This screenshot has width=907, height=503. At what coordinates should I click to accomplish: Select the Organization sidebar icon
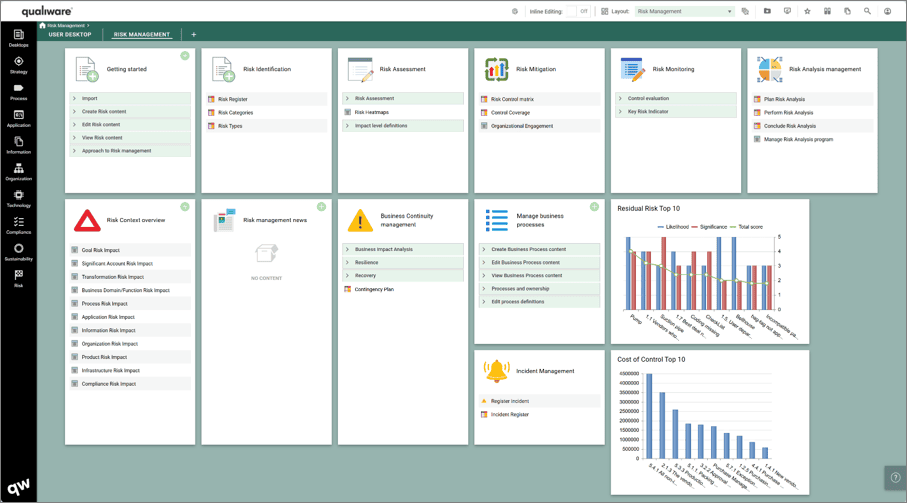18,172
